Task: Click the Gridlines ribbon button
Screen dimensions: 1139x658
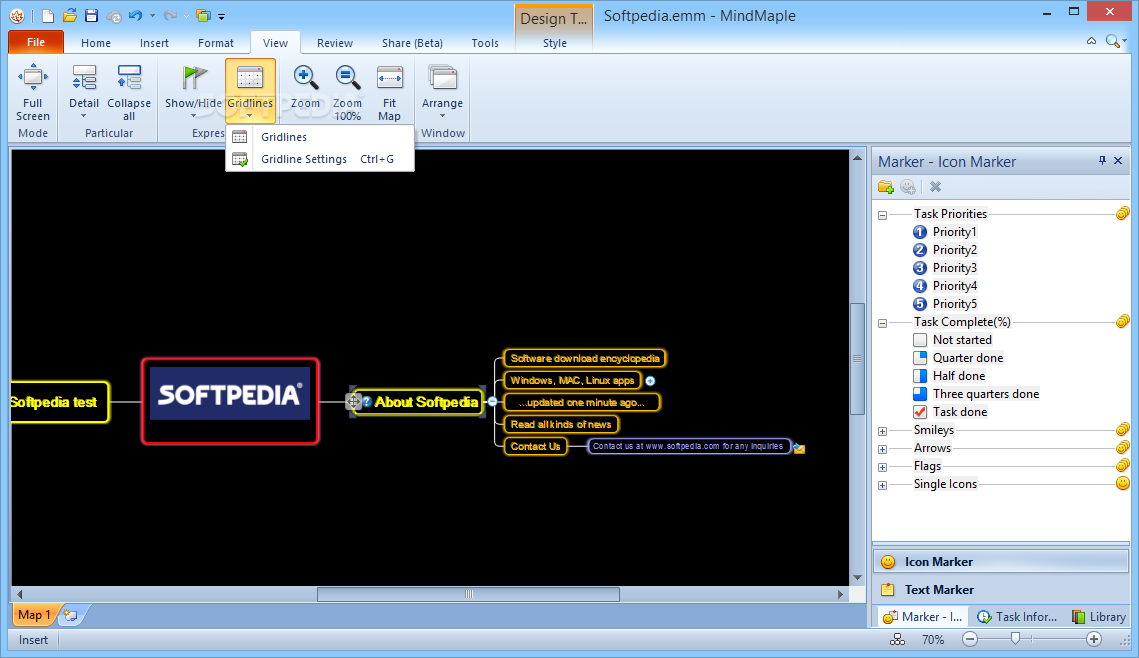Action: [250, 91]
